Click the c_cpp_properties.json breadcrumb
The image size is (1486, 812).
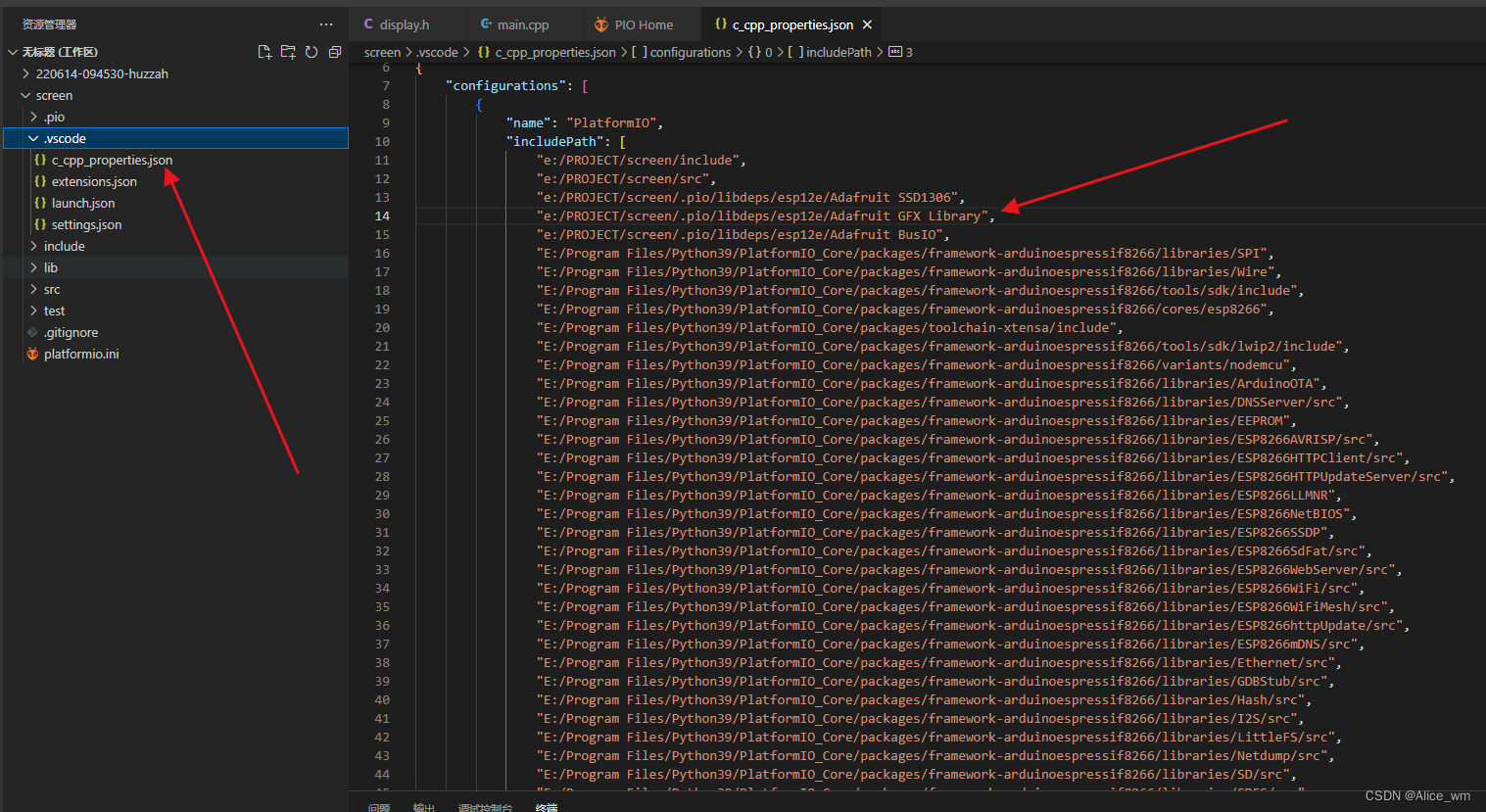555,52
